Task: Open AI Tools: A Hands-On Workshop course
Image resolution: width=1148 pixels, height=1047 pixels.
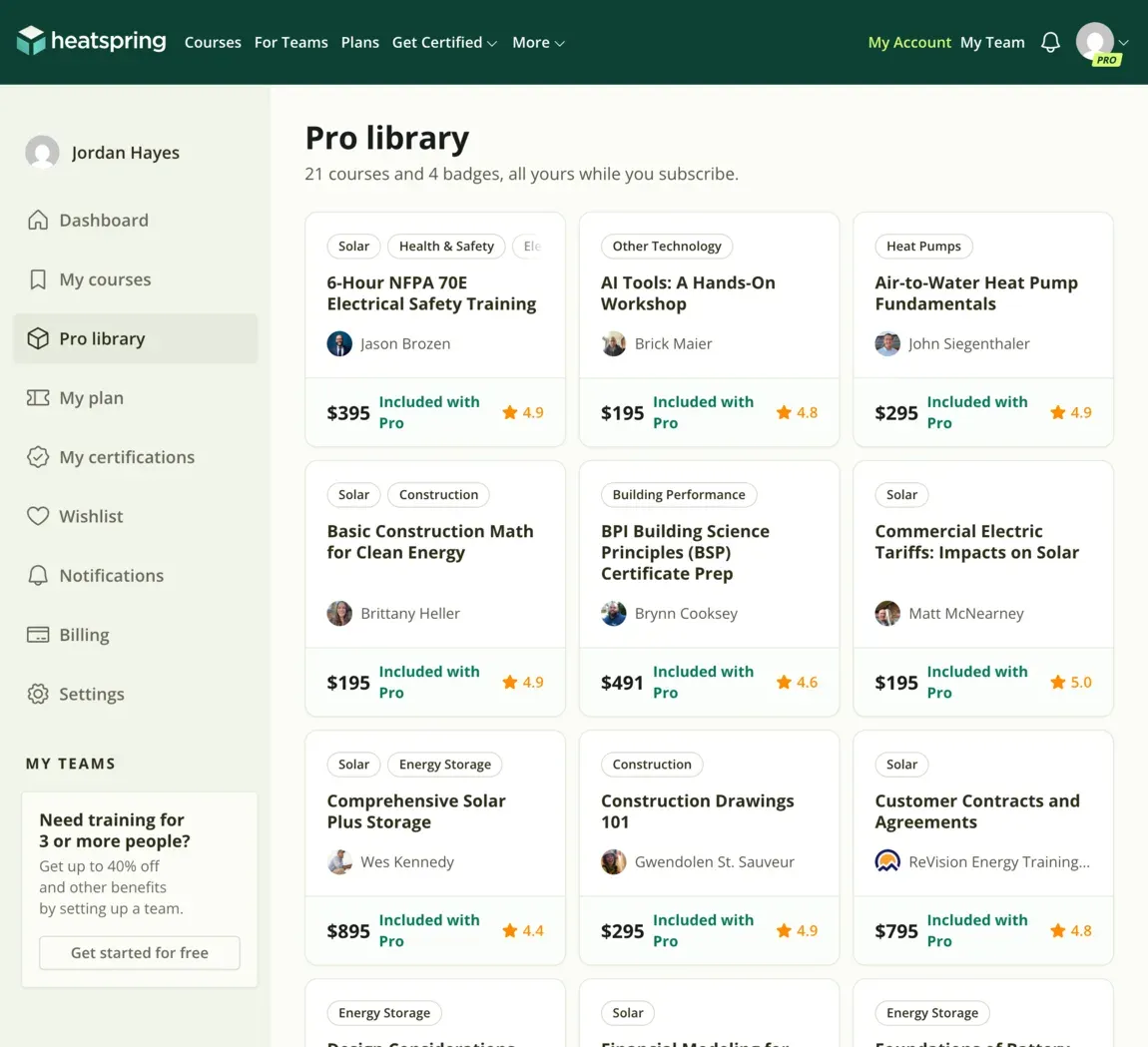Action: pyautogui.click(x=688, y=292)
